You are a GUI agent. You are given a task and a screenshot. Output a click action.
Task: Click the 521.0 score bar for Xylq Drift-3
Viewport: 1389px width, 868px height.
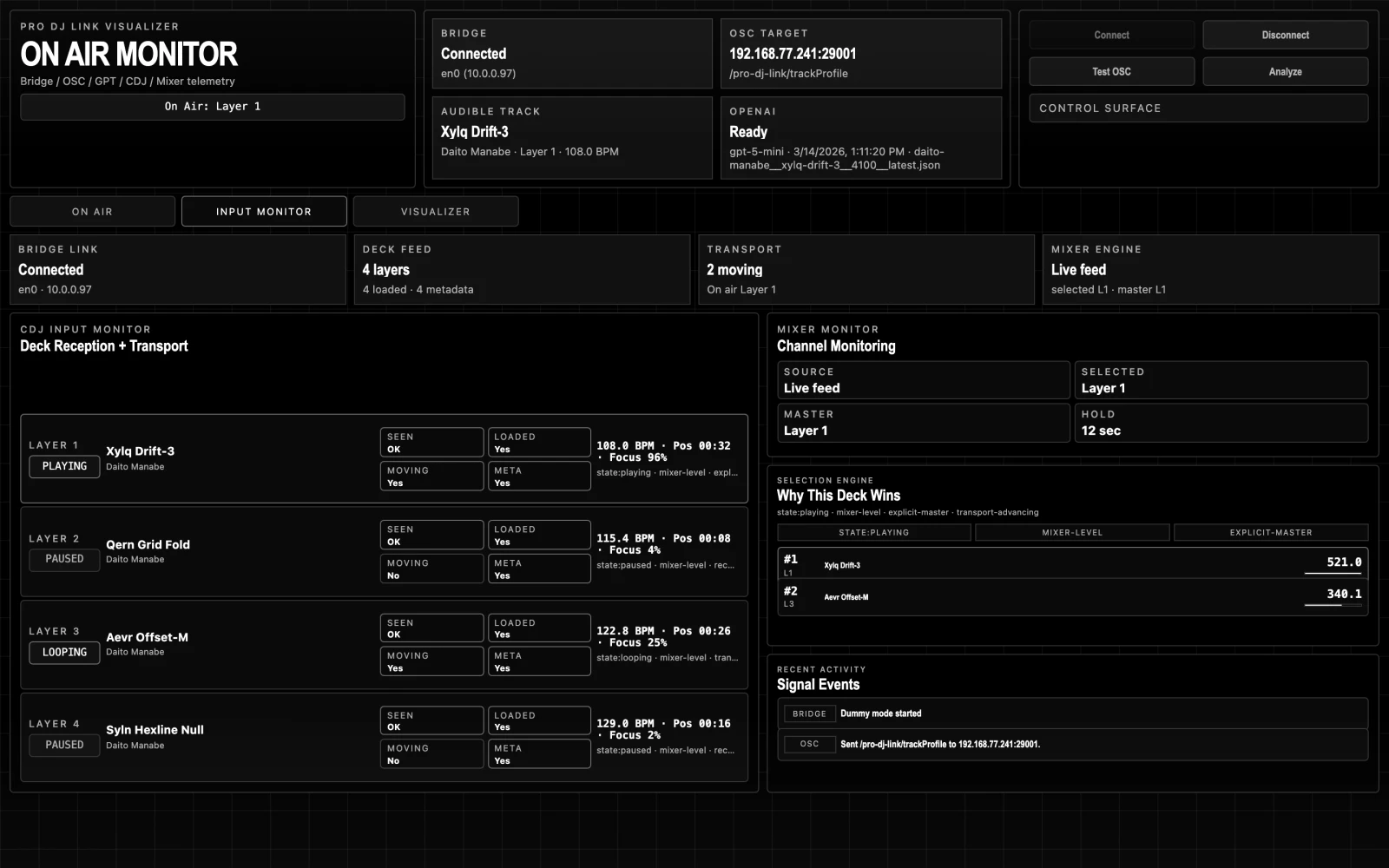1334,562
